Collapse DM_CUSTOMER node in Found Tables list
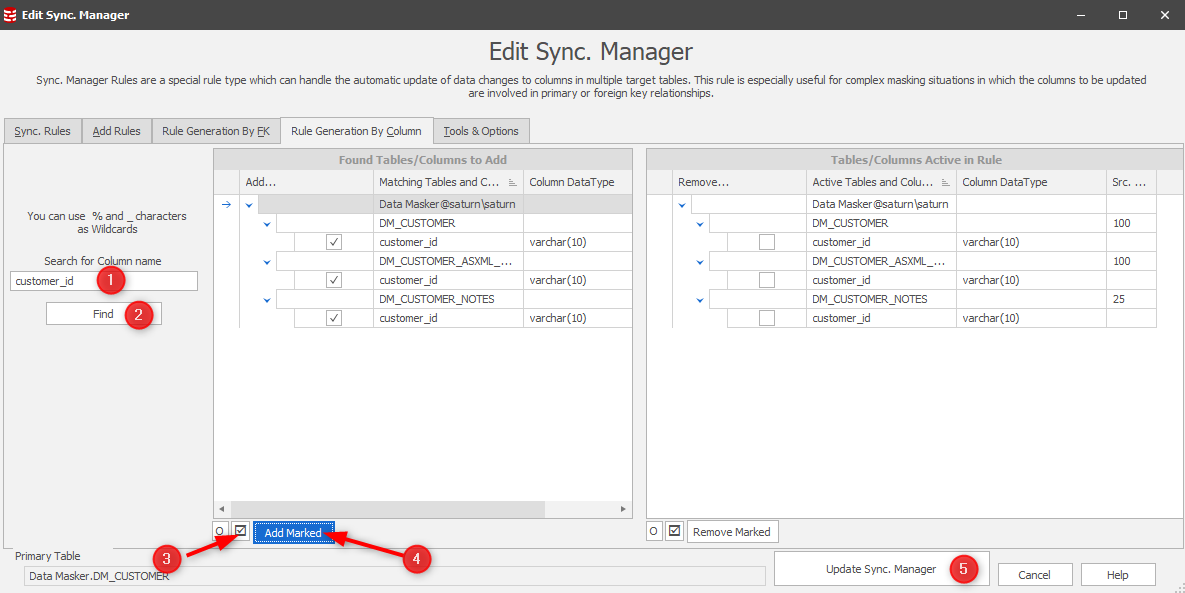The width and height of the screenshot is (1185, 593). pos(267,224)
